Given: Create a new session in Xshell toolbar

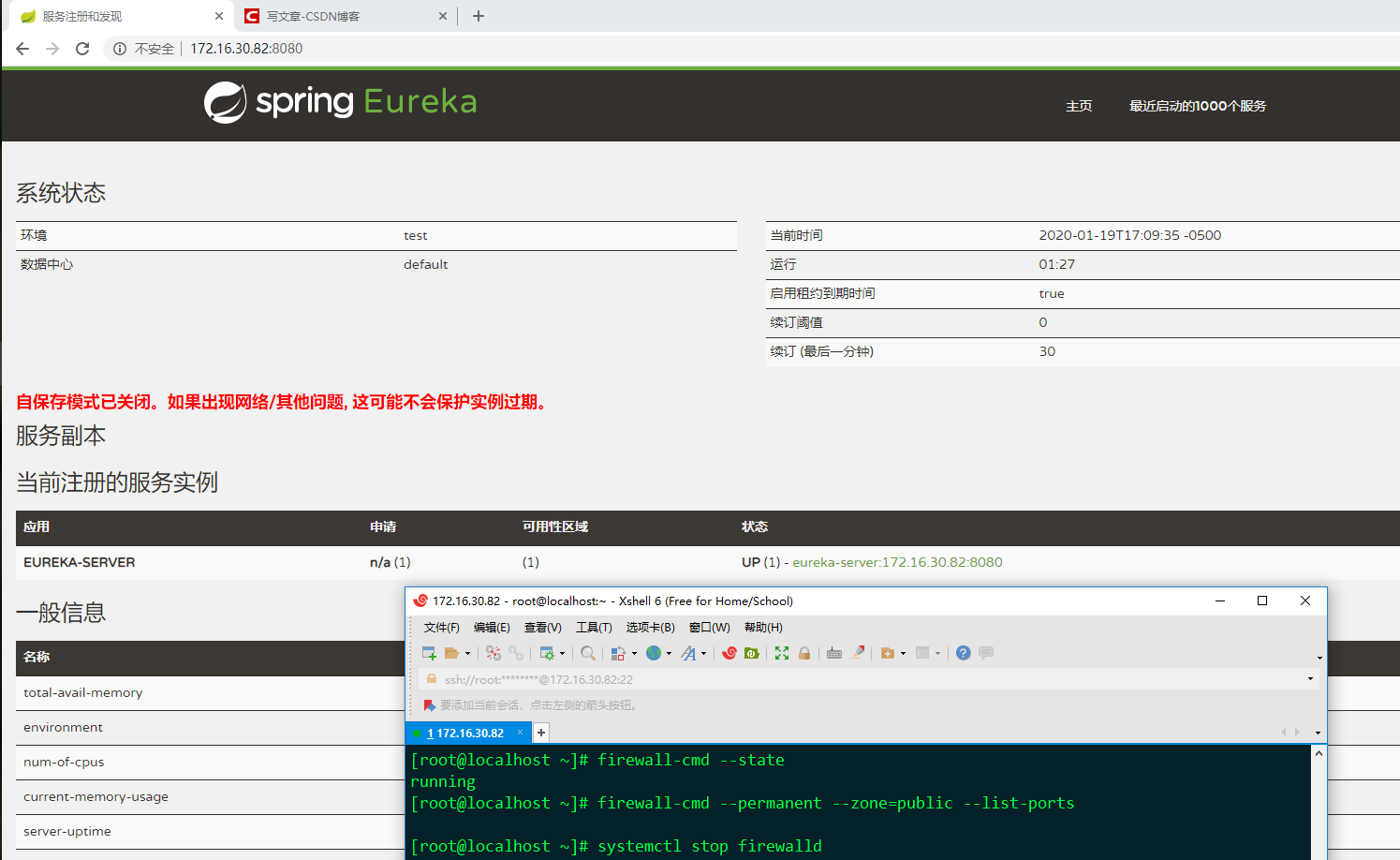Looking at the screenshot, I should [x=429, y=653].
